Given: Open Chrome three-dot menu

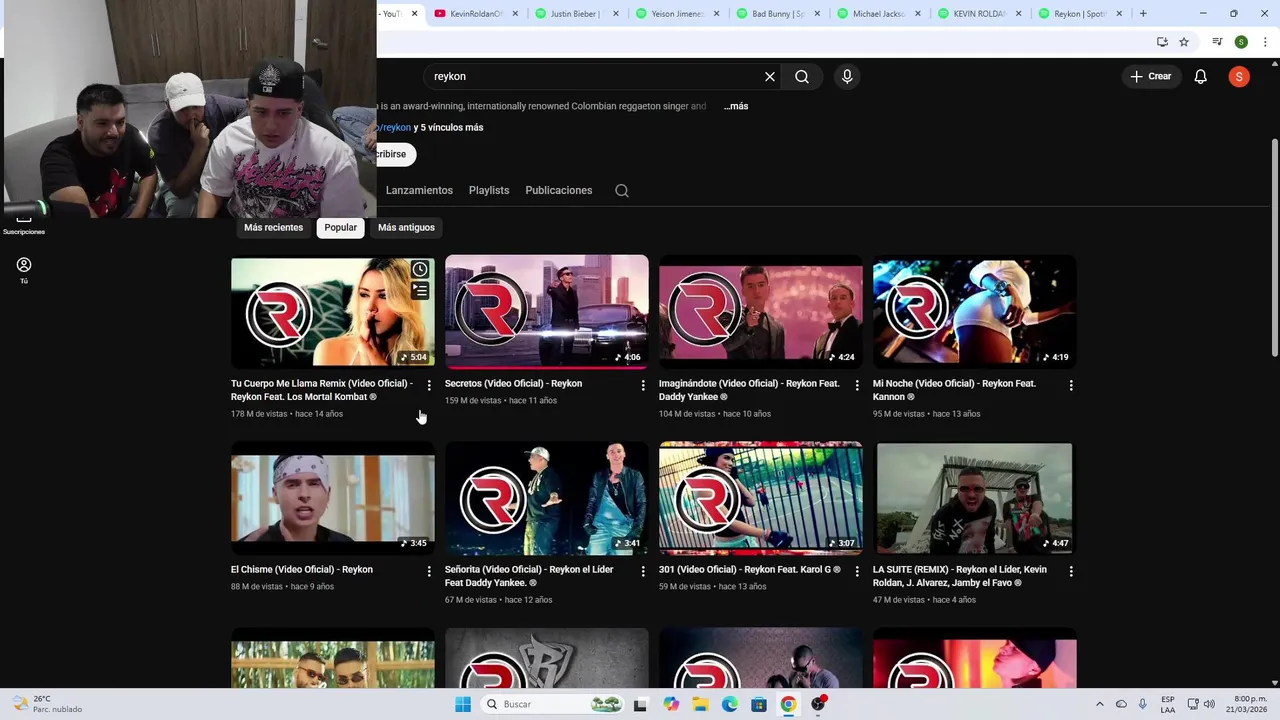Looking at the screenshot, I should tap(1263, 42).
